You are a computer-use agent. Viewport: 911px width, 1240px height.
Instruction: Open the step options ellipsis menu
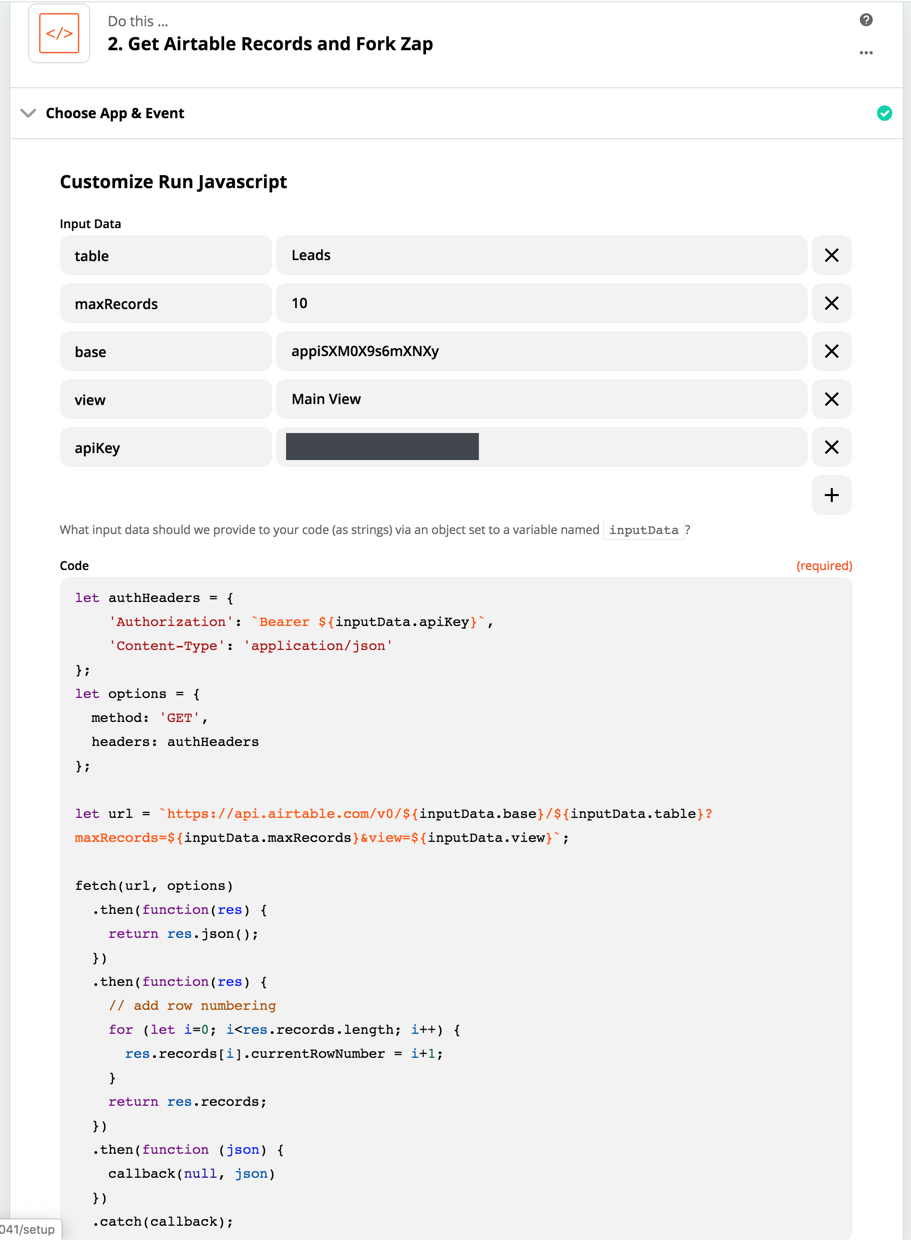[x=866, y=53]
